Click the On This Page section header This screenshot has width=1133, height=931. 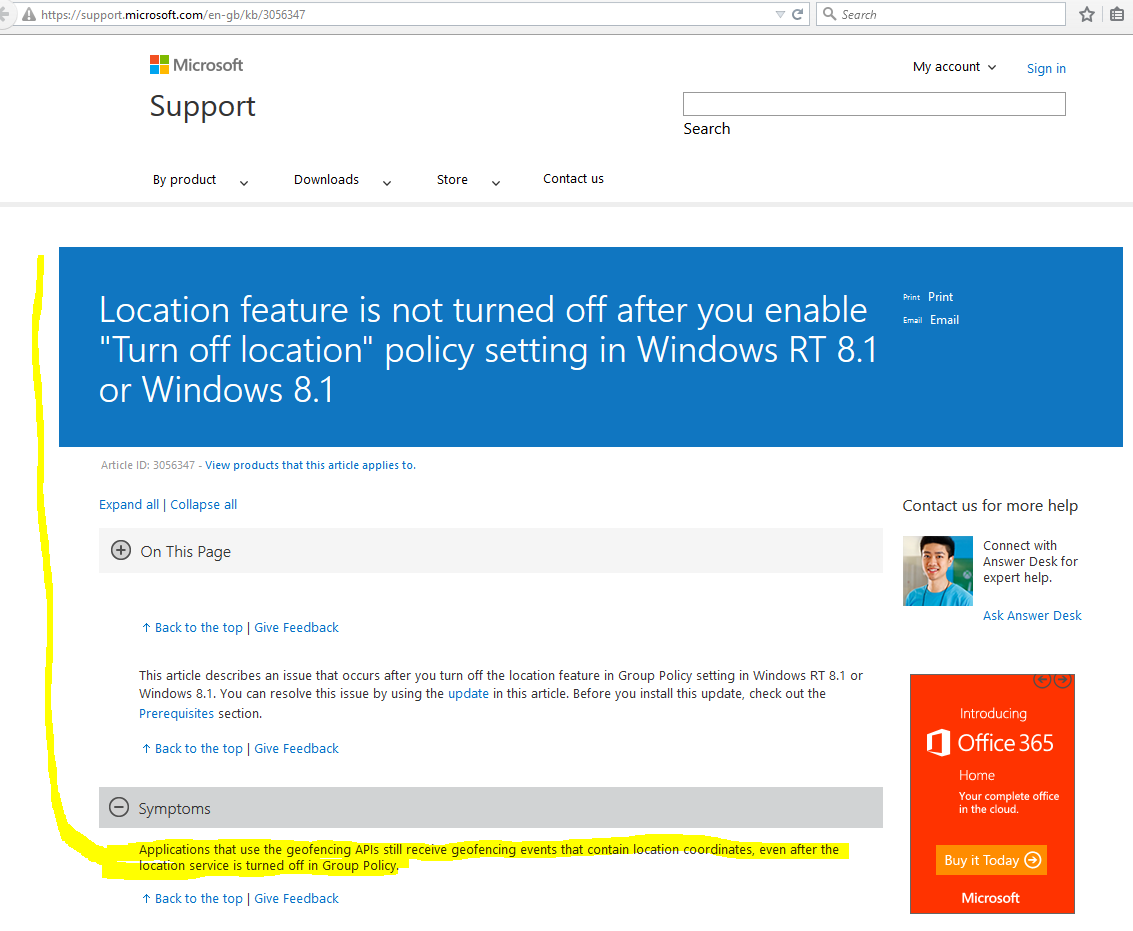coord(491,551)
